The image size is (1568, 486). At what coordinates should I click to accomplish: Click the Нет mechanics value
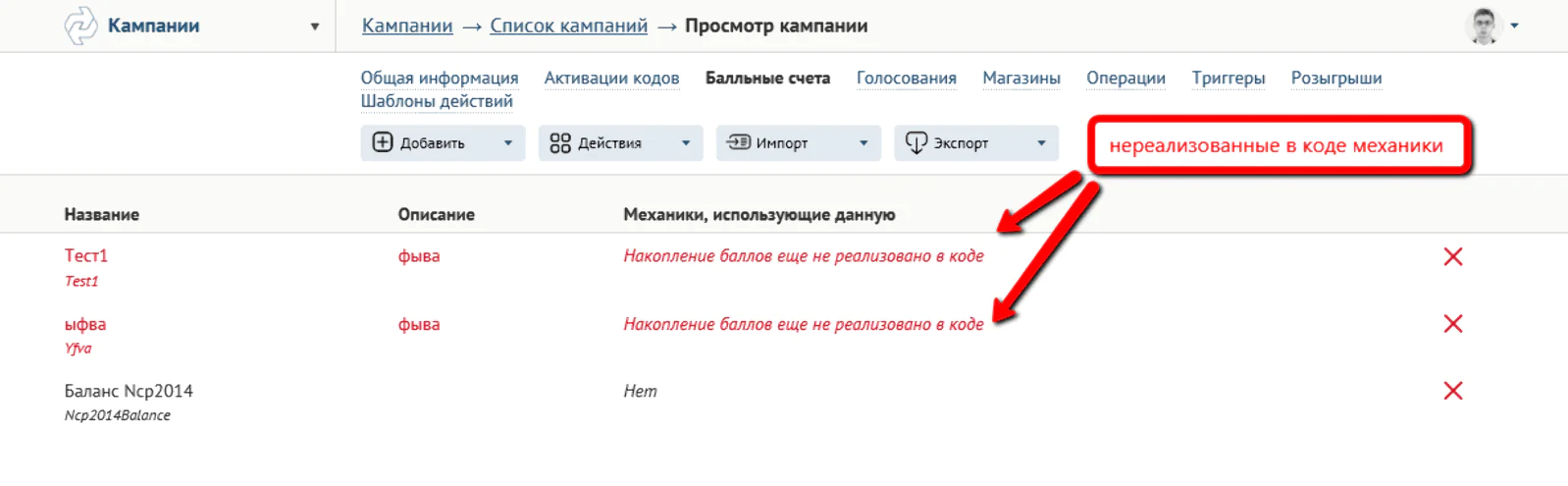[641, 391]
